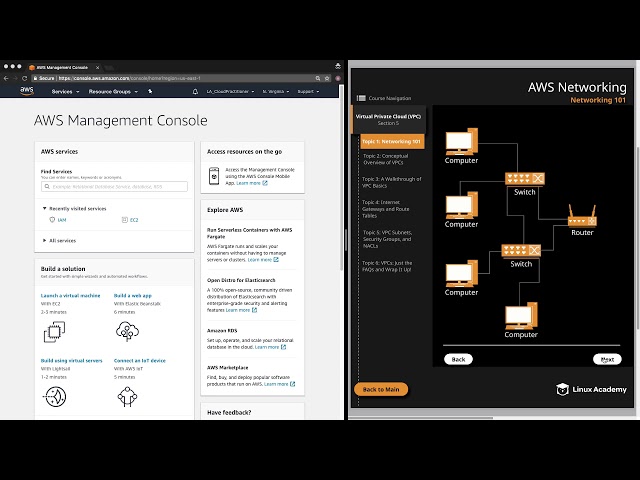Click the Router icon in the diagram

click(x=582, y=216)
